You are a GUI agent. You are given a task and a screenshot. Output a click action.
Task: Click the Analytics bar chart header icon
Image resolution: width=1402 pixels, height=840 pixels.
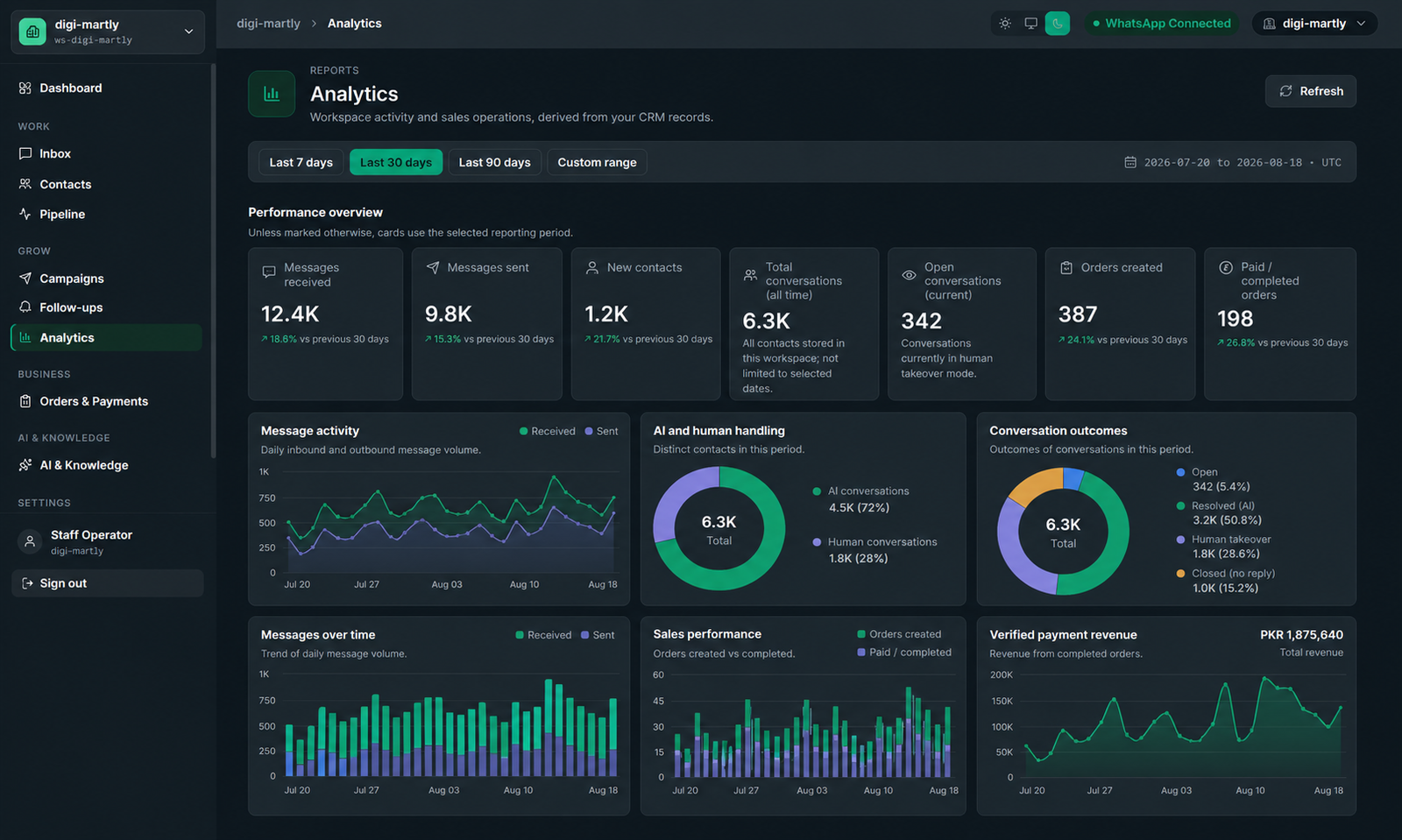tap(272, 94)
